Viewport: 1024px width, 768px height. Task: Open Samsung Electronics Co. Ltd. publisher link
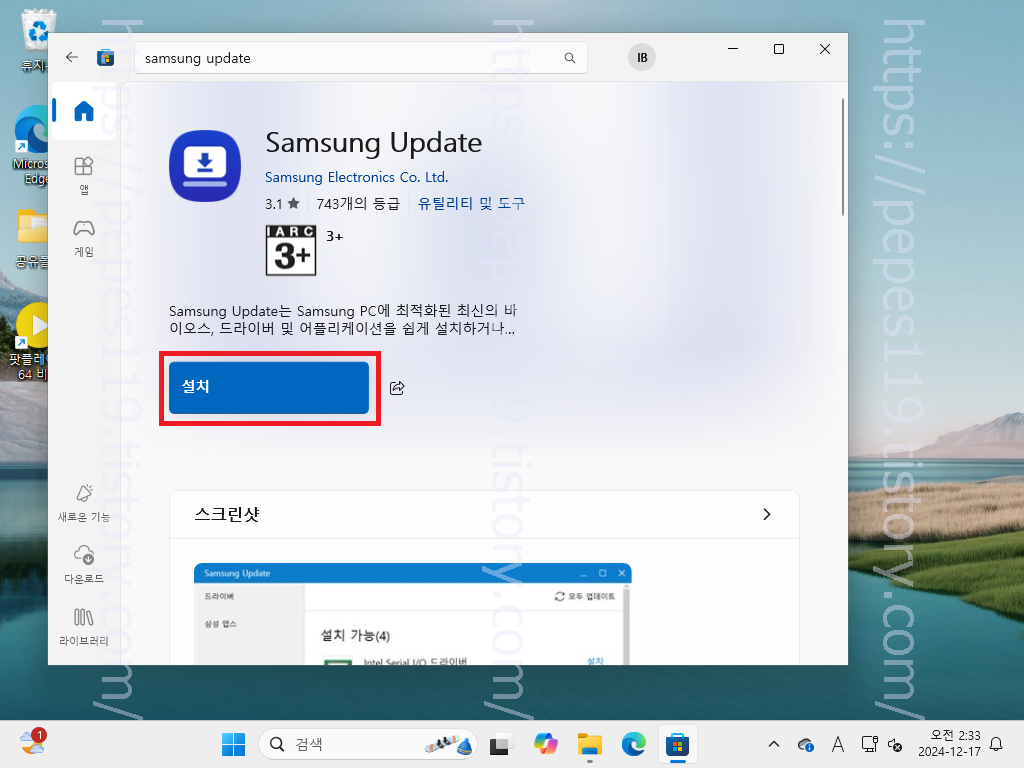point(357,177)
